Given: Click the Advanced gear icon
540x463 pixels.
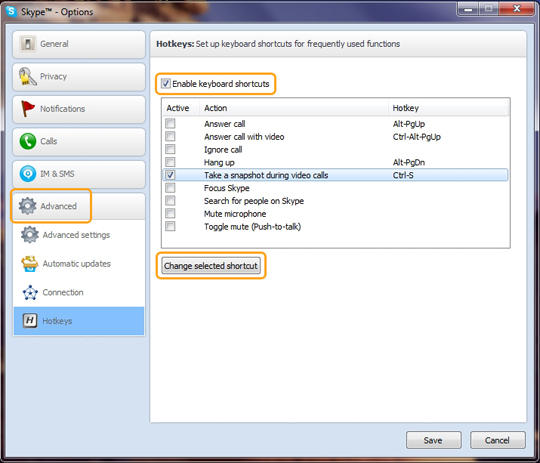Looking at the screenshot, I should tap(28, 206).
